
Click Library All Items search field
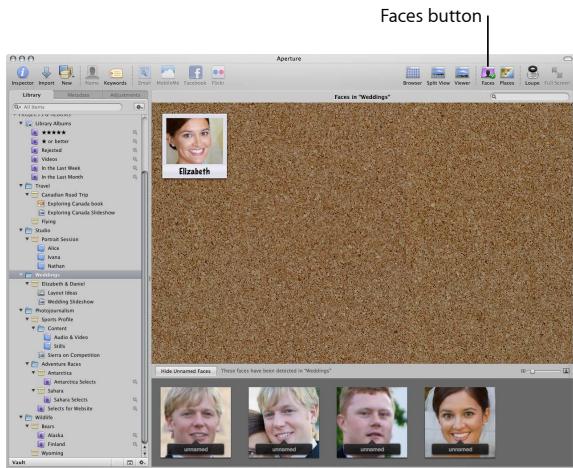pyautogui.click(x=67, y=107)
